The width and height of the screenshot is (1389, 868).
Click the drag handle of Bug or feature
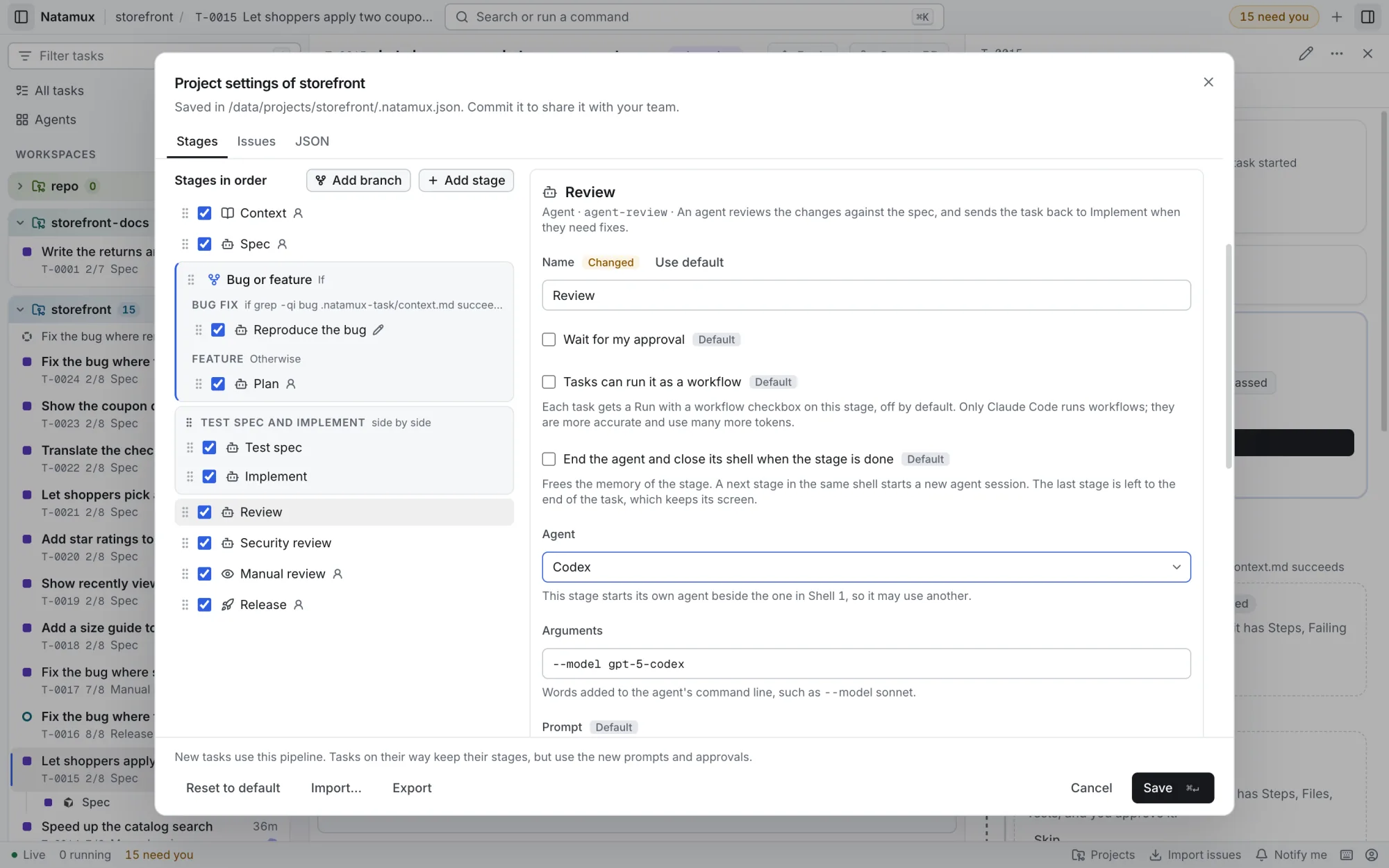(191, 280)
